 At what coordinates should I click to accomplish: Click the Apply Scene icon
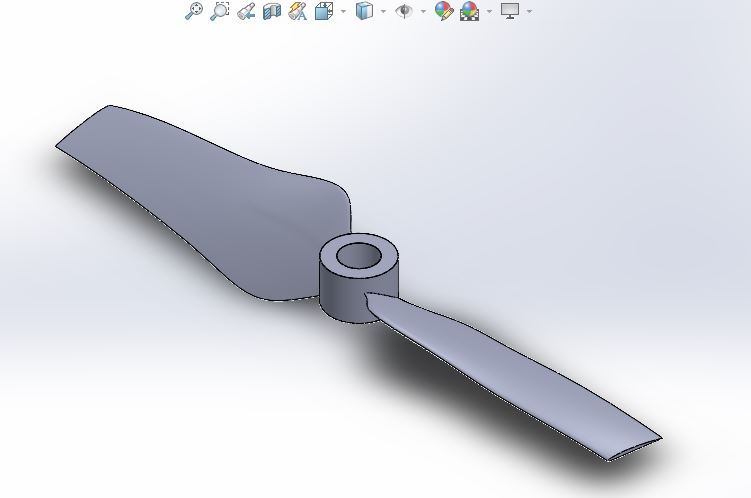point(469,11)
